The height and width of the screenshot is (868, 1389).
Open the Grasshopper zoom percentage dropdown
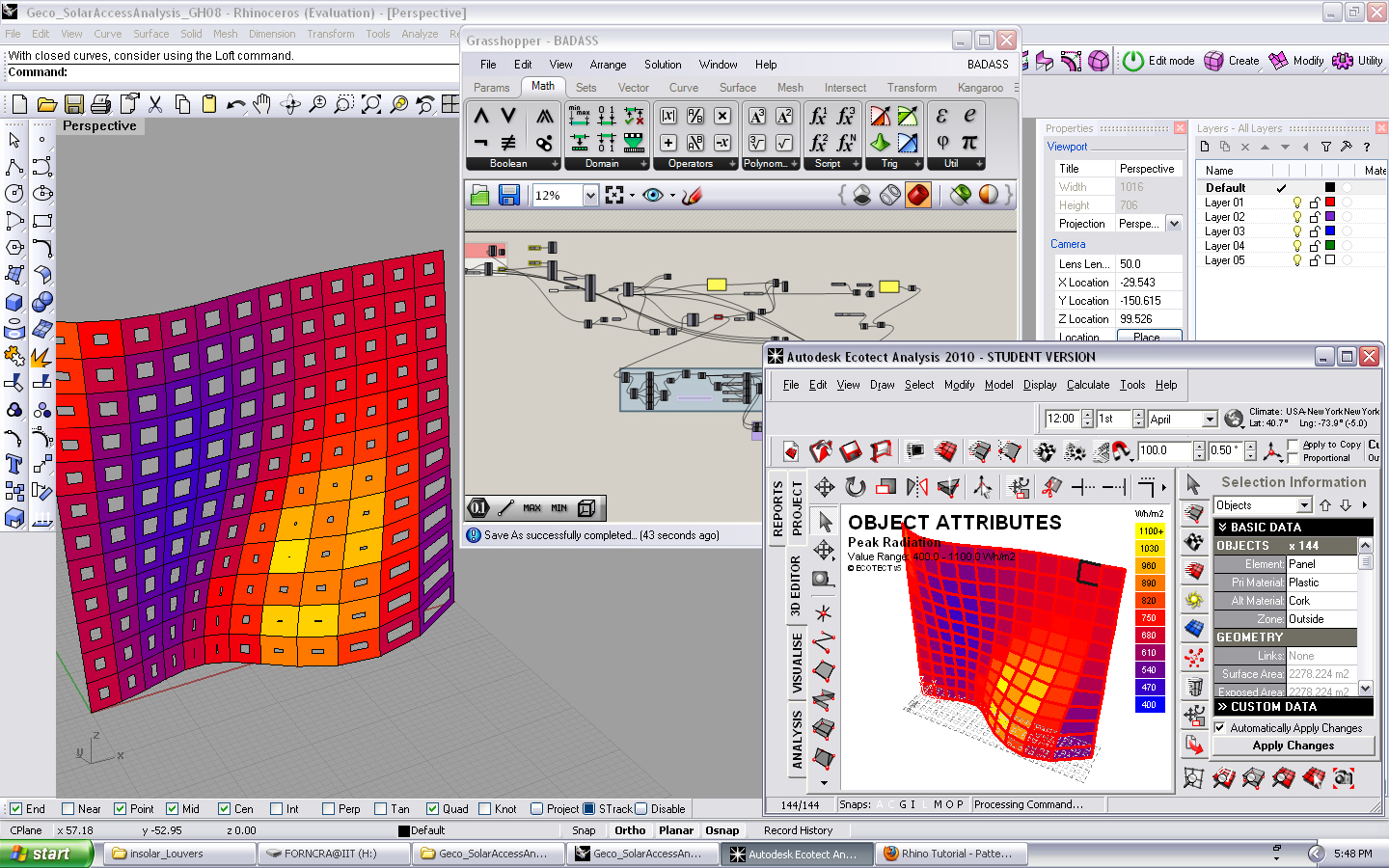tap(590, 196)
